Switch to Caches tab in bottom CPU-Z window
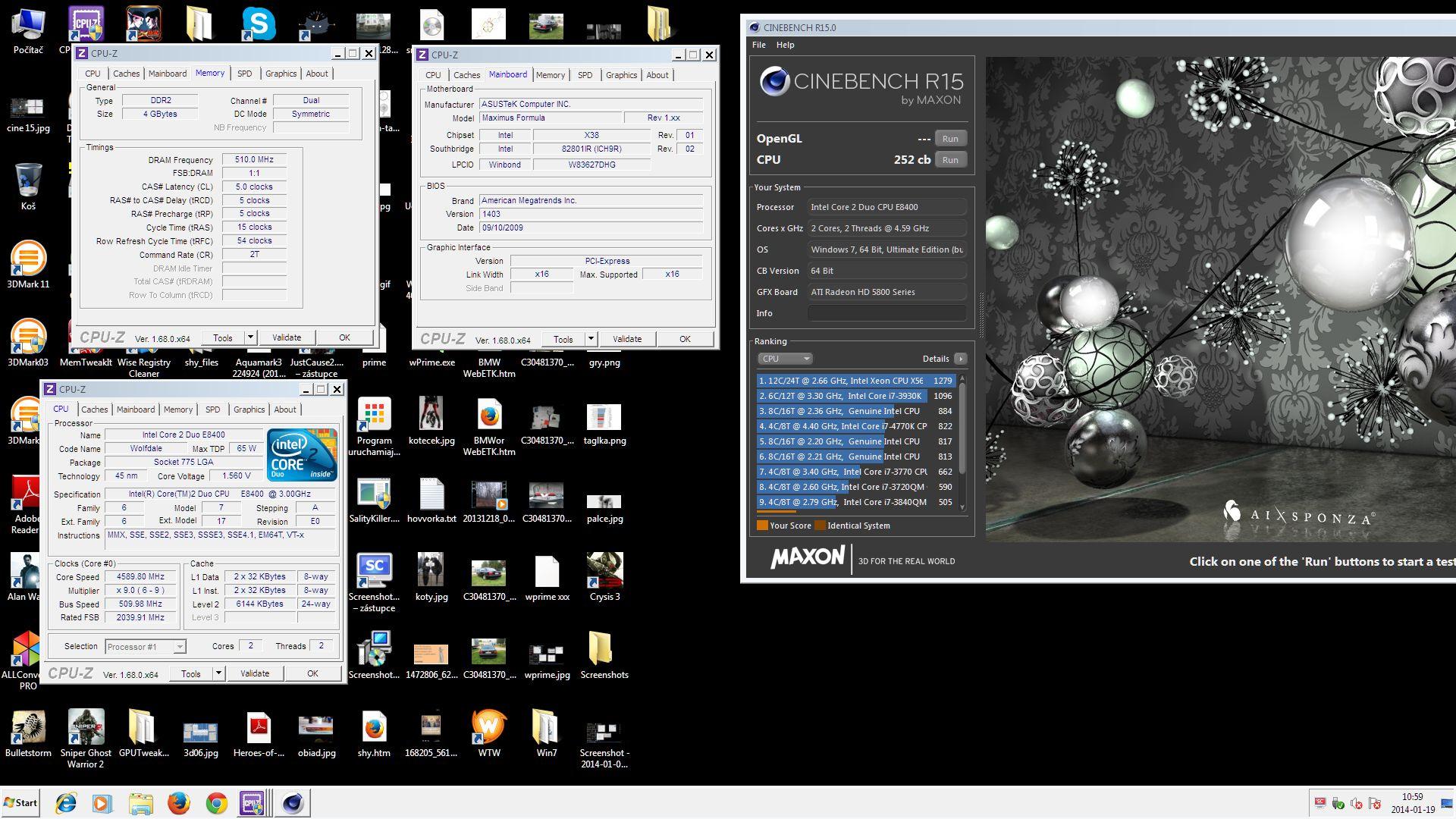 click(x=95, y=409)
